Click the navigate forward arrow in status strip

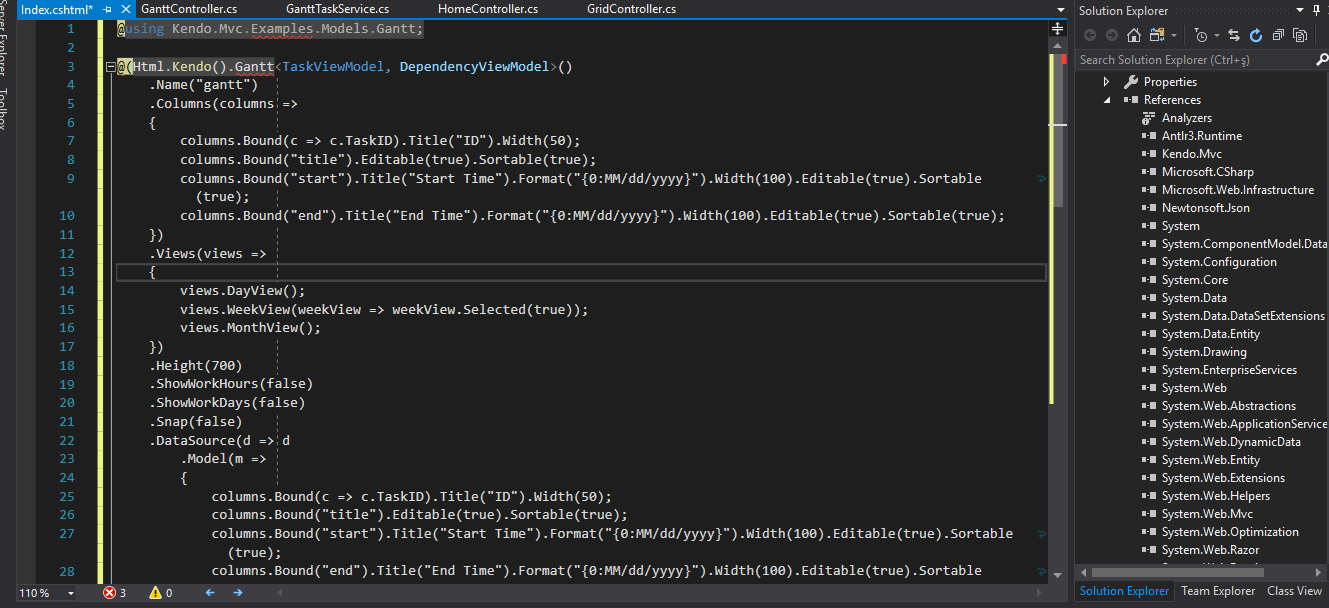click(x=238, y=593)
